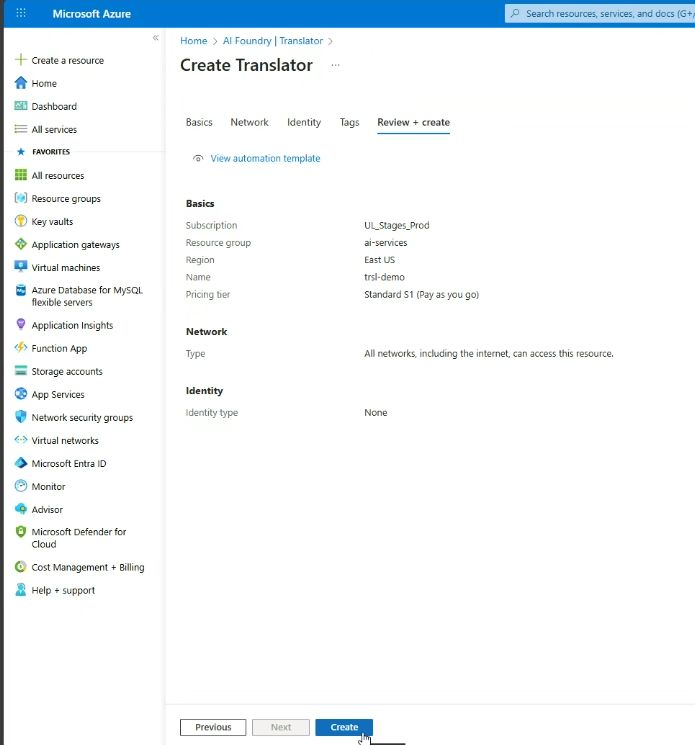This screenshot has height=745, width=695.
Task: Switch to the Basics tab
Action: (x=199, y=122)
